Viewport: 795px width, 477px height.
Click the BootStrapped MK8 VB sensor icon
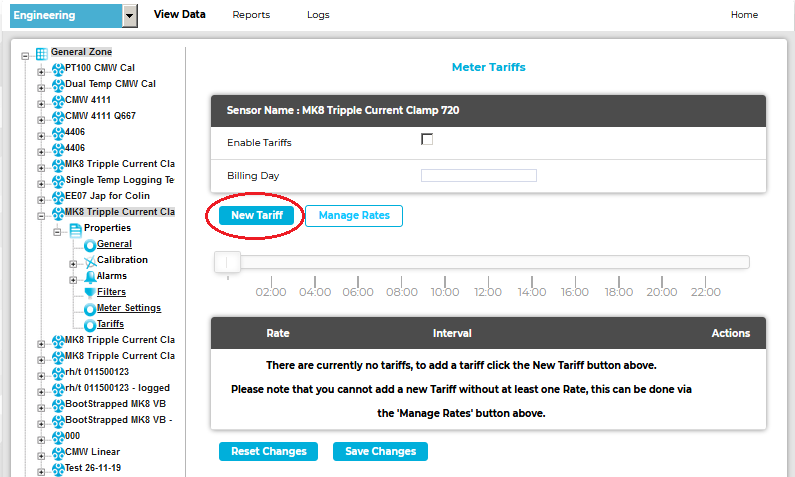[x=58, y=406]
